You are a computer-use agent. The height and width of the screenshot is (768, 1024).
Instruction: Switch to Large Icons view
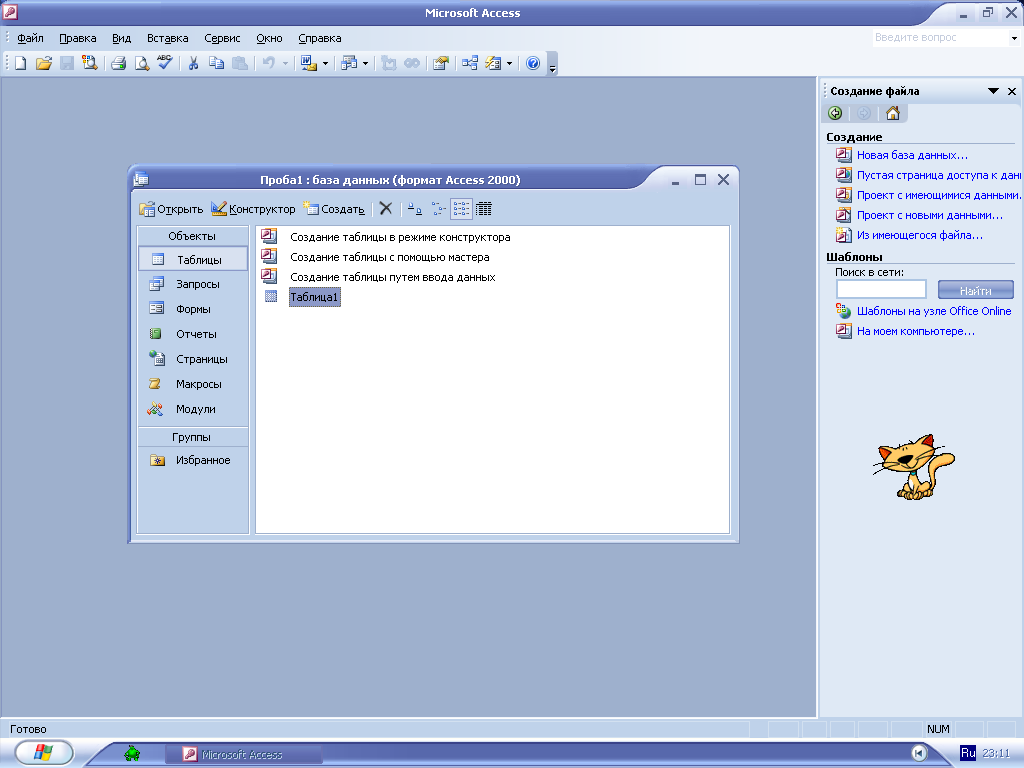click(415, 209)
